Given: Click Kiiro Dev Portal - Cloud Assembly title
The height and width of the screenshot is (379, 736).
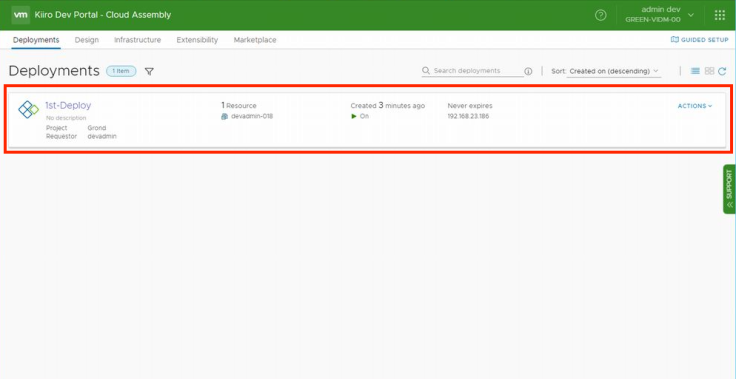Looking at the screenshot, I should [103, 15].
